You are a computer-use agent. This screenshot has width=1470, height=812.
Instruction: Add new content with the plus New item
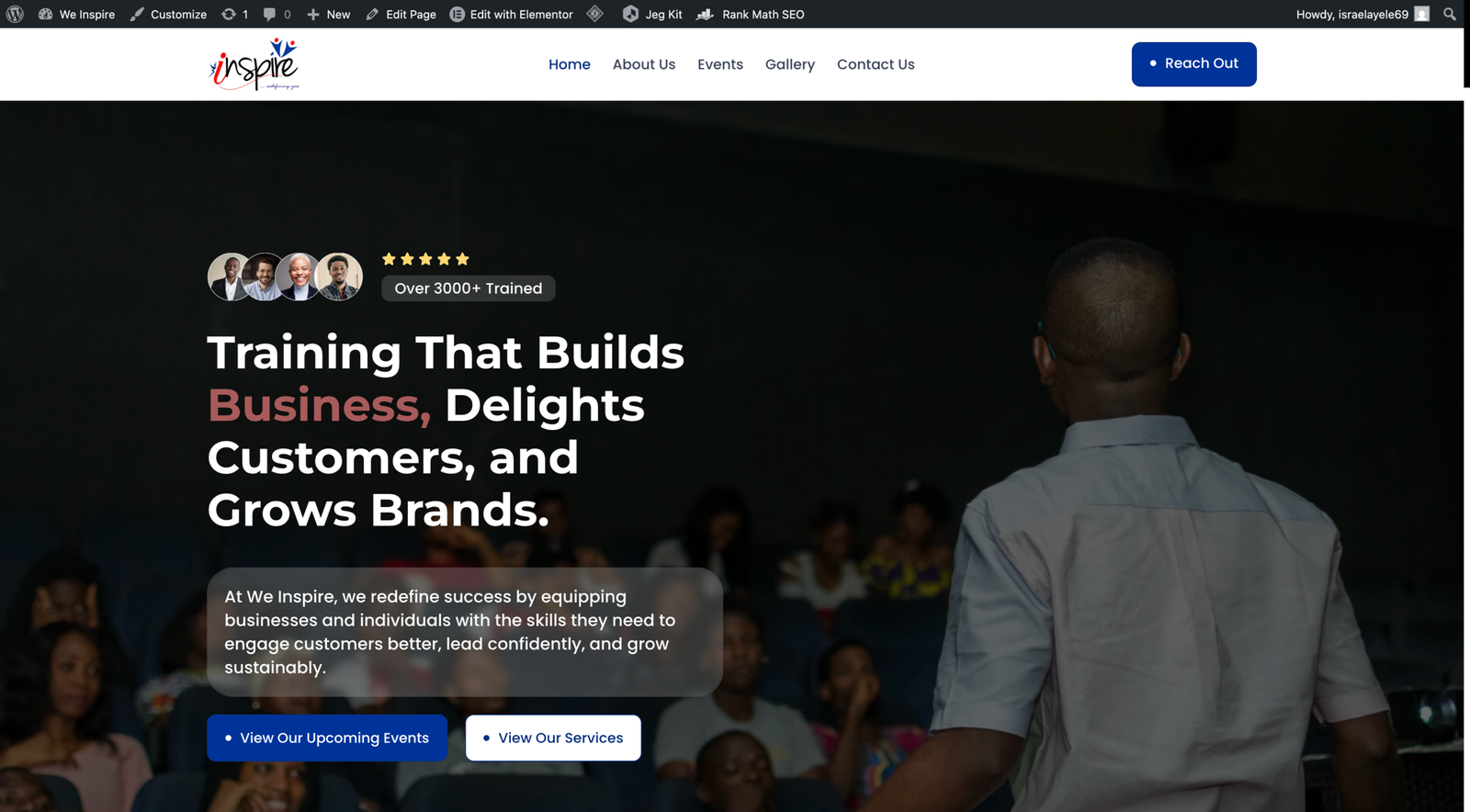(x=328, y=14)
